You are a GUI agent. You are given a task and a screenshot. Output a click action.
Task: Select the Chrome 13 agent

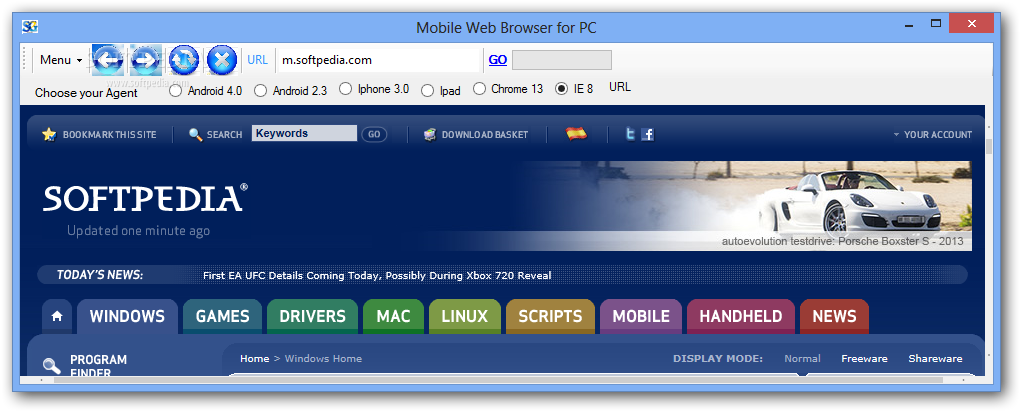coord(479,89)
